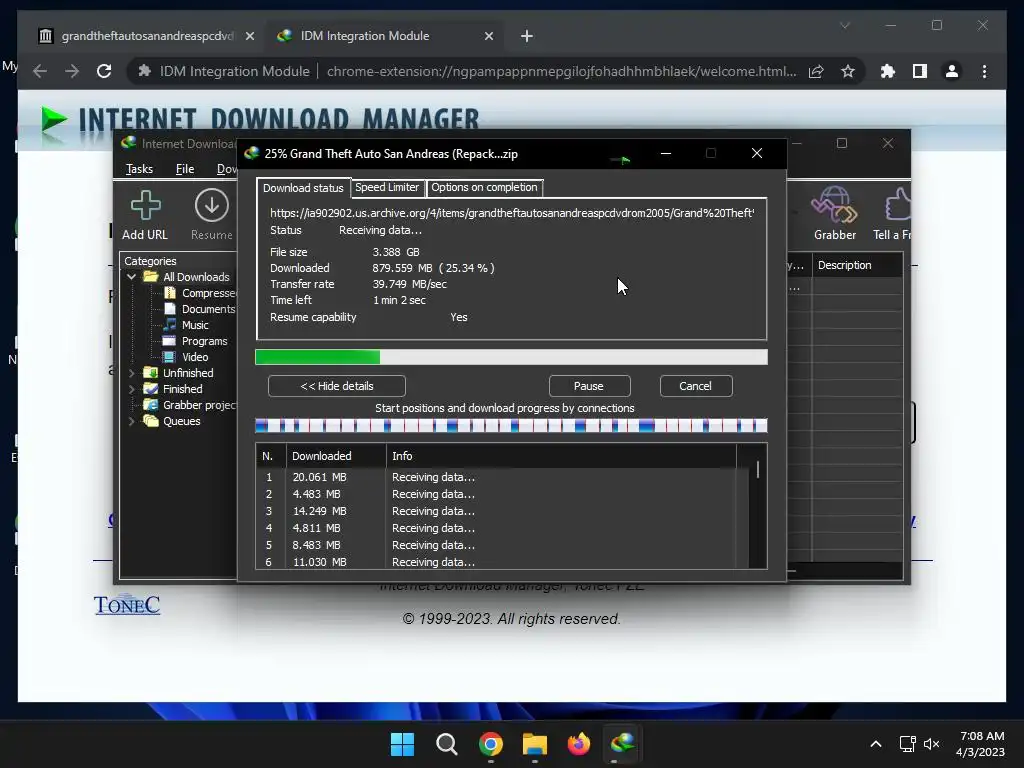Go back in Chrome browser
Screen dimensions: 1024x768
coord(40,71)
